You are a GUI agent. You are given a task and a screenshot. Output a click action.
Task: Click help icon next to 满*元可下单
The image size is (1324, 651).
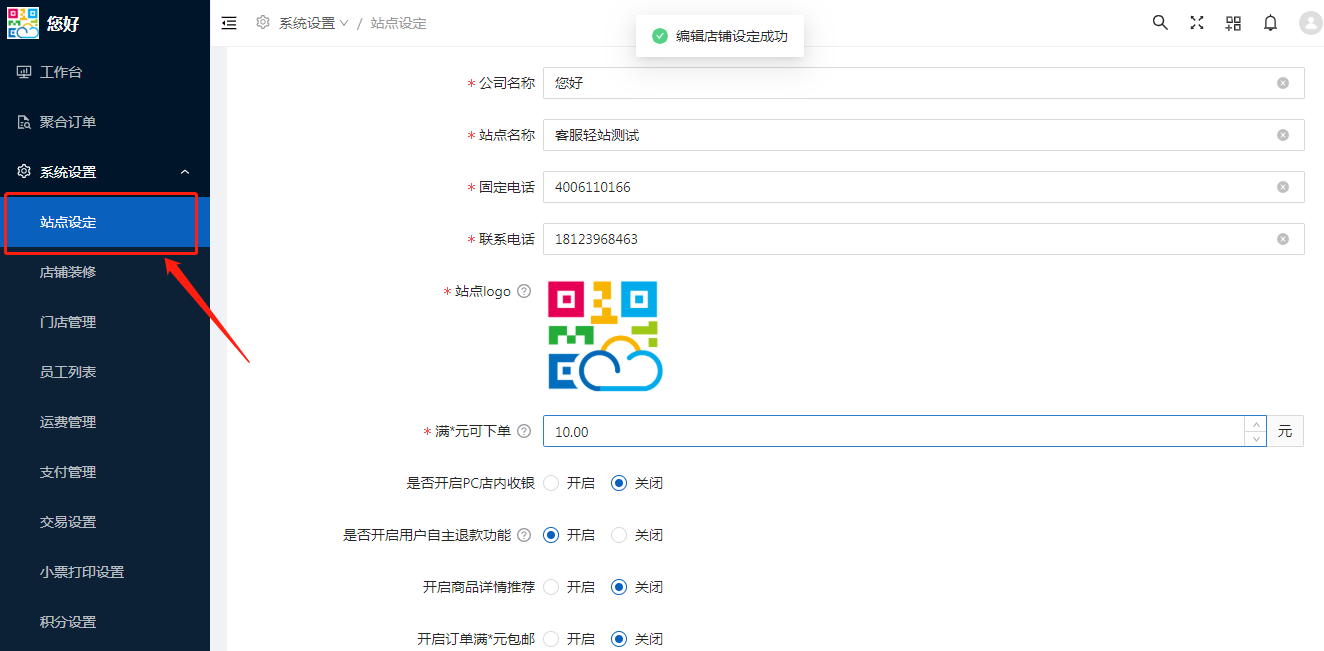(x=524, y=431)
